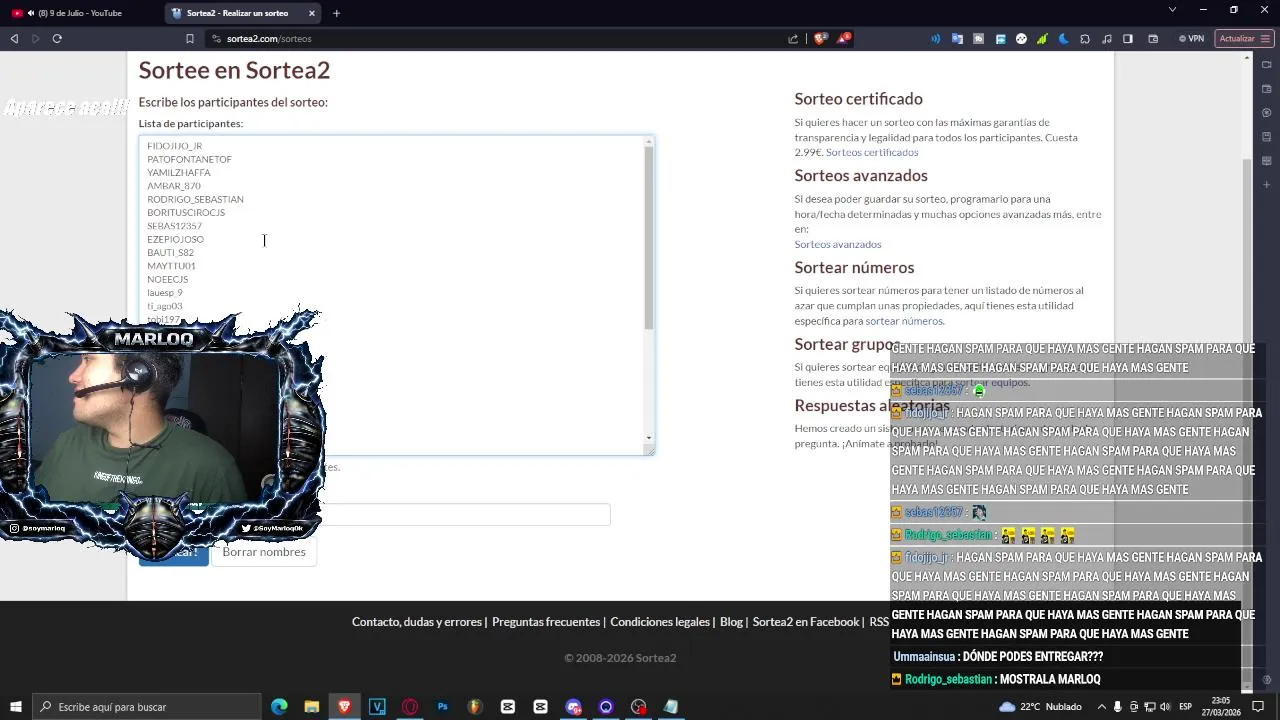
Task: Open the Preguntas frecuentes footer link
Action: [x=546, y=622]
